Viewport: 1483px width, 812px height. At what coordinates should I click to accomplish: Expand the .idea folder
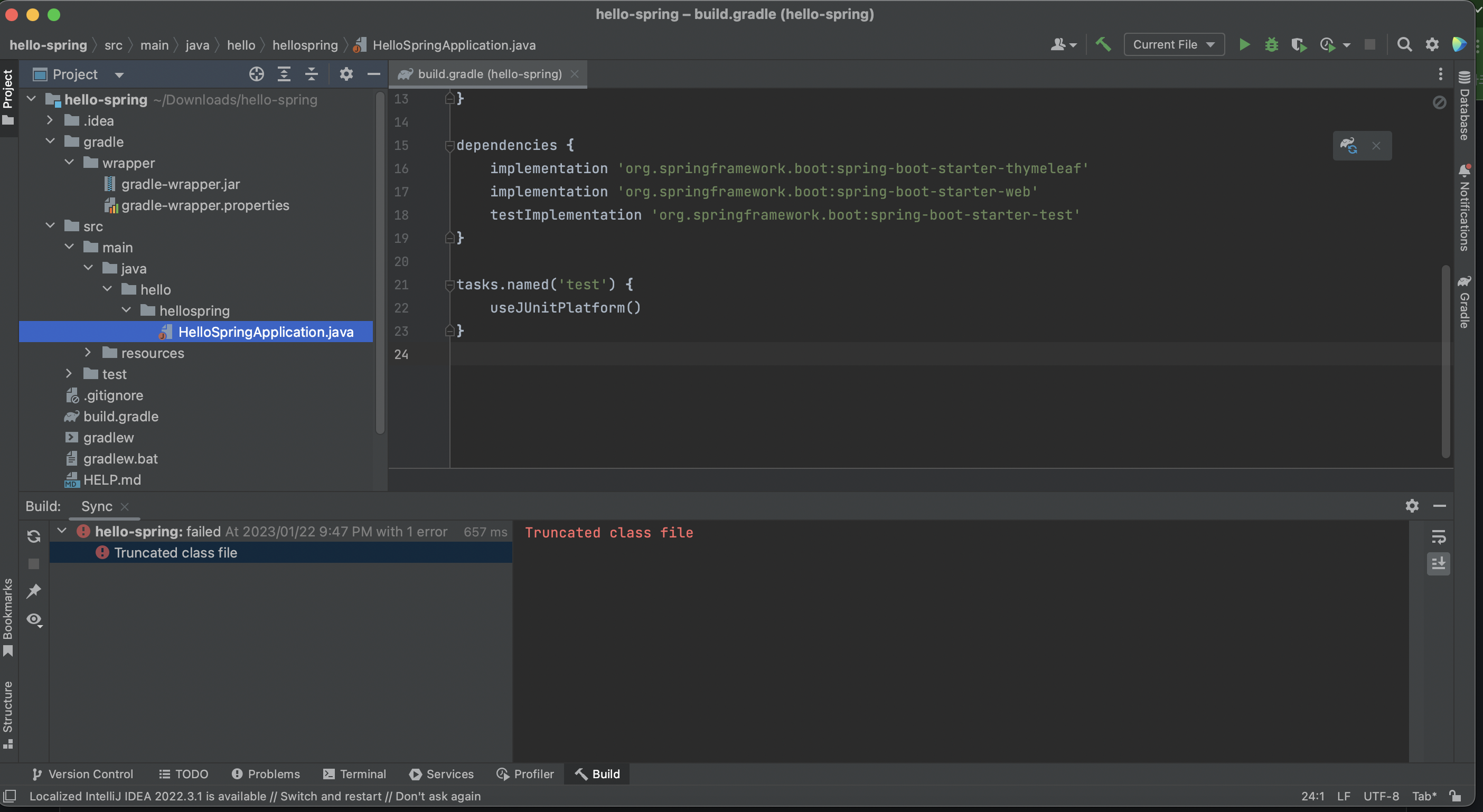(x=50, y=120)
